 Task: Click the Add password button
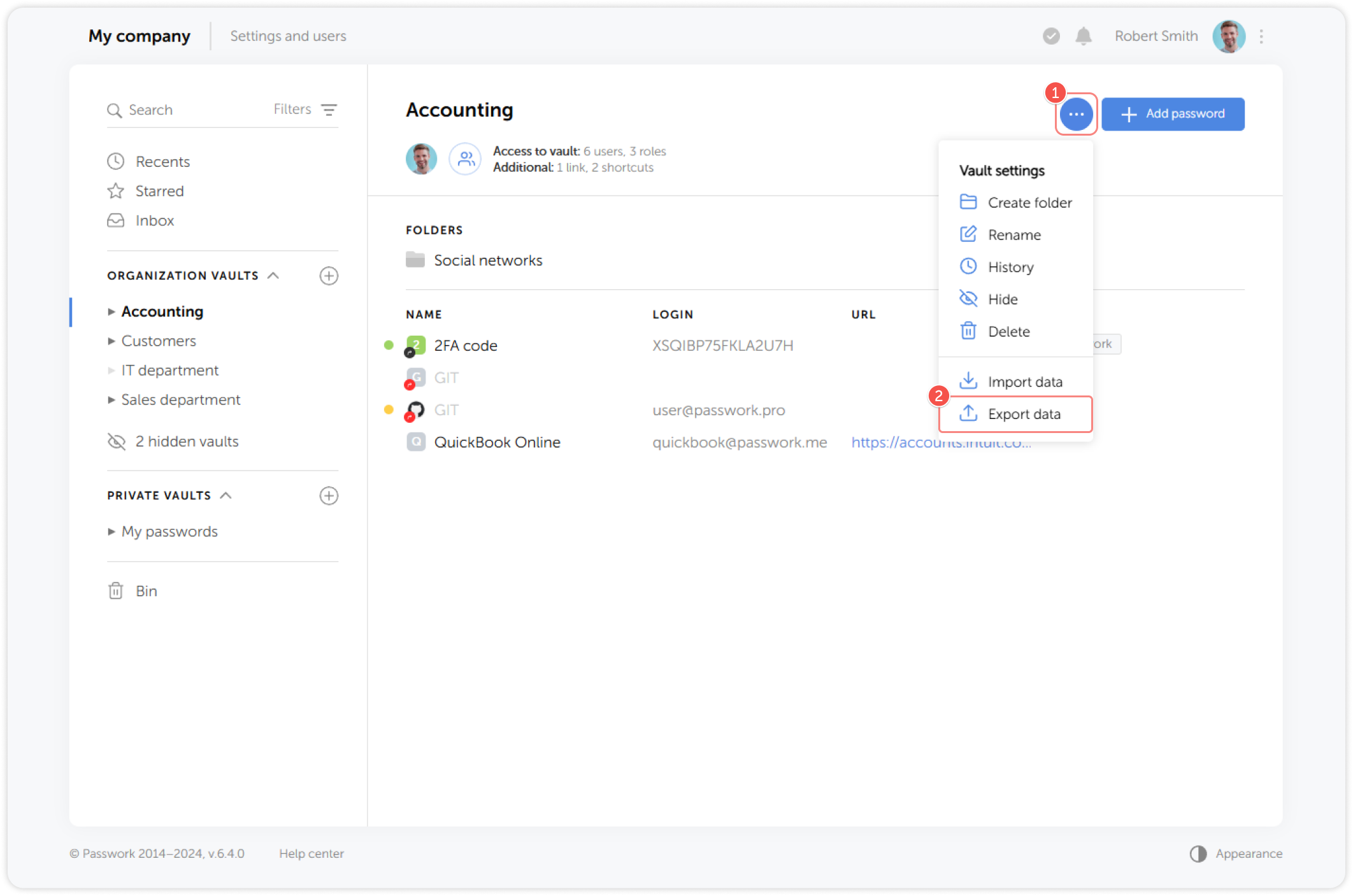coord(1172,114)
